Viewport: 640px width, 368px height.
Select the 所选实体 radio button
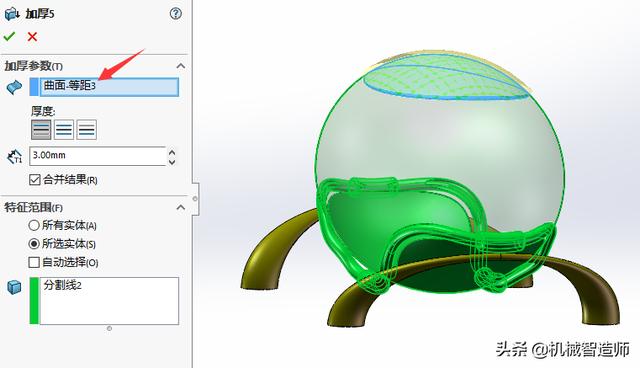(34, 244)
